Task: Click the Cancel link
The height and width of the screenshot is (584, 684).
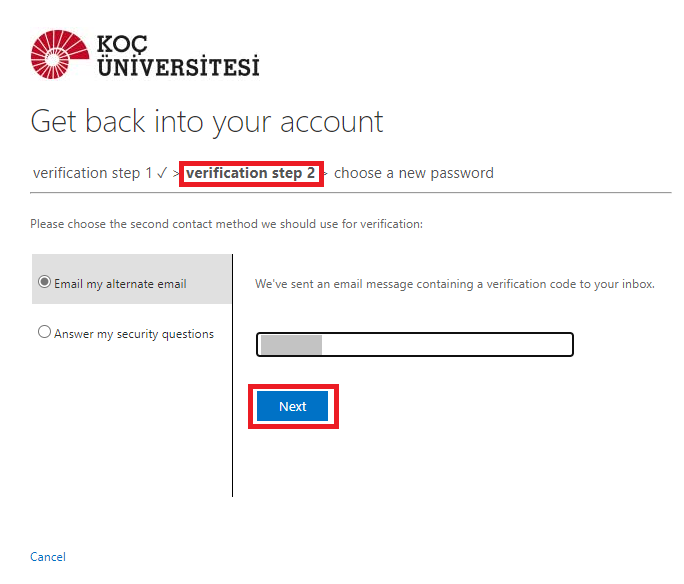Action: coord(48,557)
